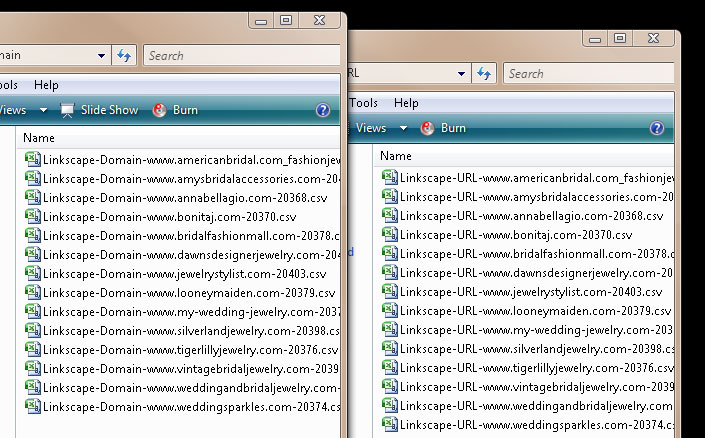Open the help icon in the Domain window
Screen dimensions: 705x438
(323, 110)
